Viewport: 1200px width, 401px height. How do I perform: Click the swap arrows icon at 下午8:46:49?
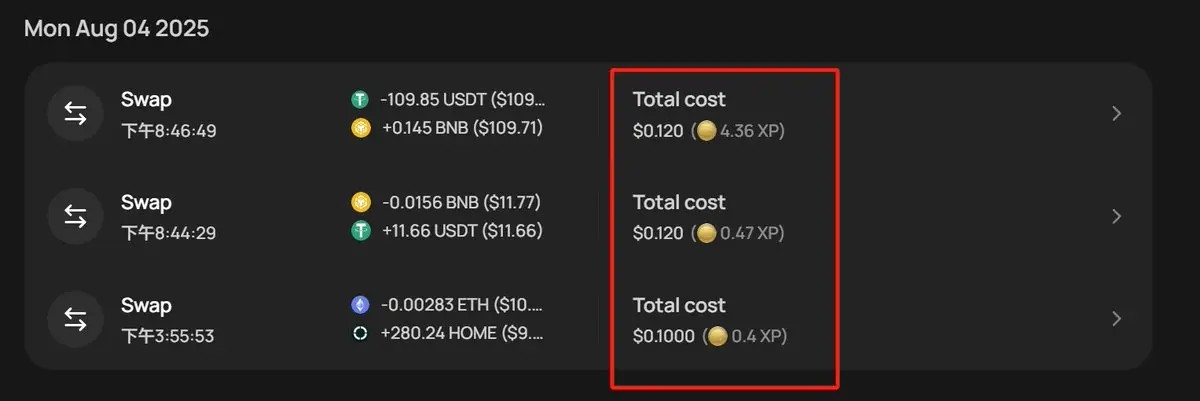click(75, 114)
